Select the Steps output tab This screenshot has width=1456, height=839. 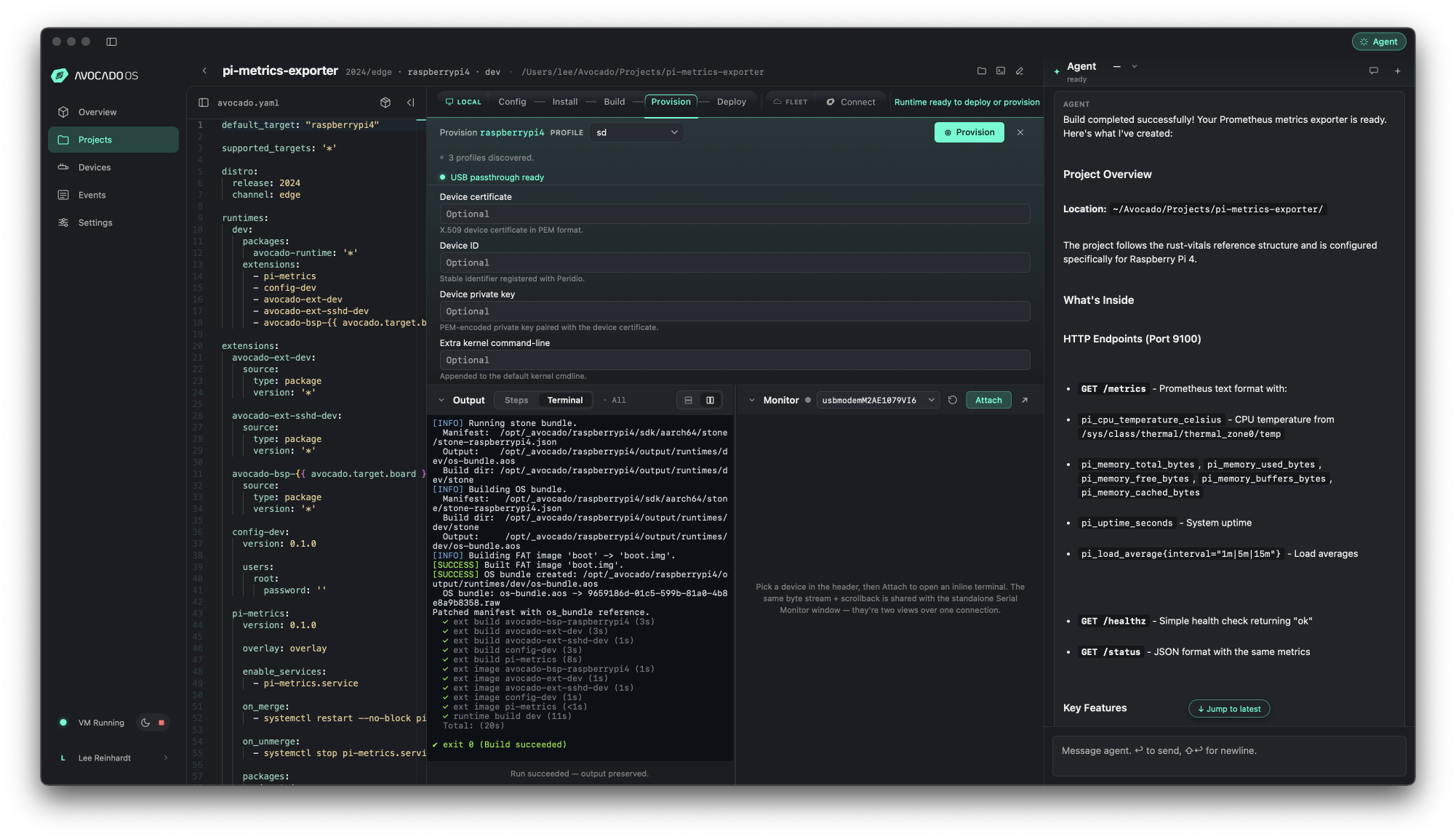click(516, 401)
